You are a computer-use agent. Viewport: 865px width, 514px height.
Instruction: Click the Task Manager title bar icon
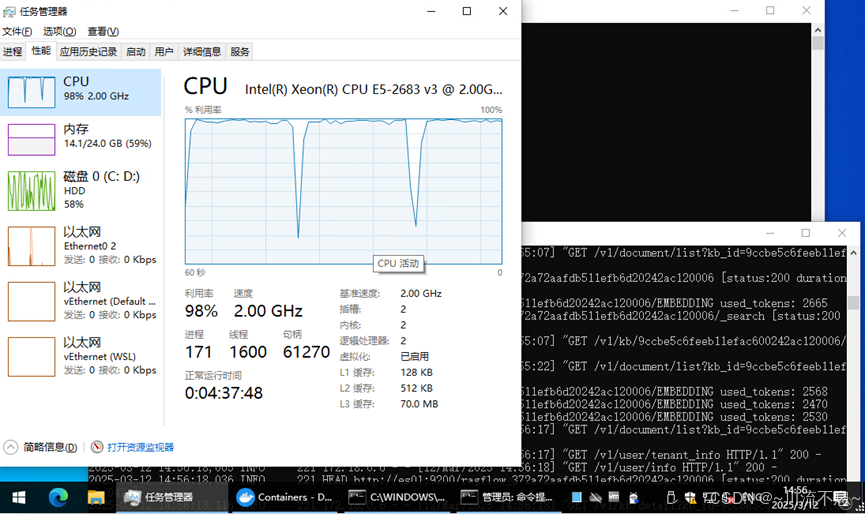point(9,11)
